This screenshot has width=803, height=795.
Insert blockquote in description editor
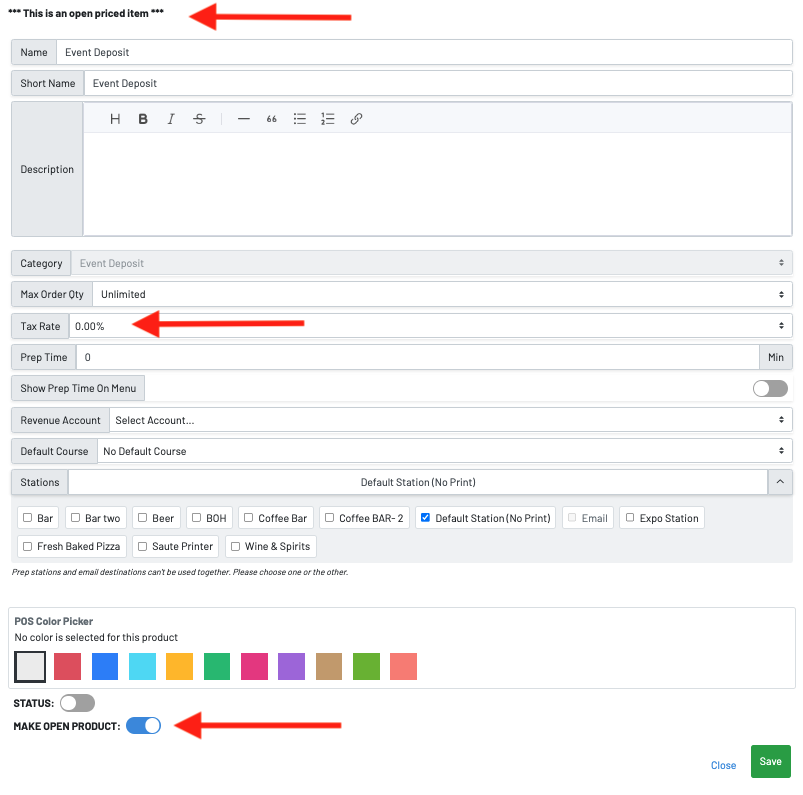(271, 119)
